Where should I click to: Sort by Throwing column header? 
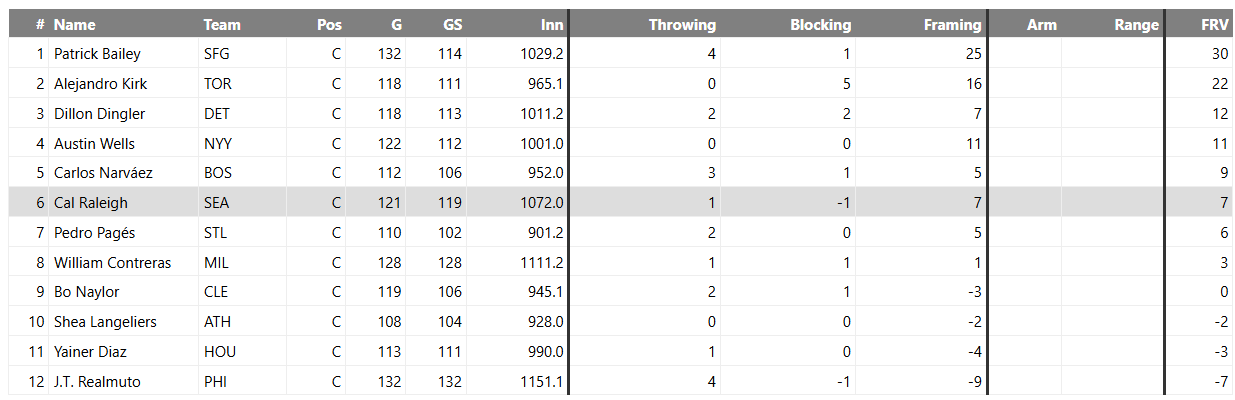(682, 25)
